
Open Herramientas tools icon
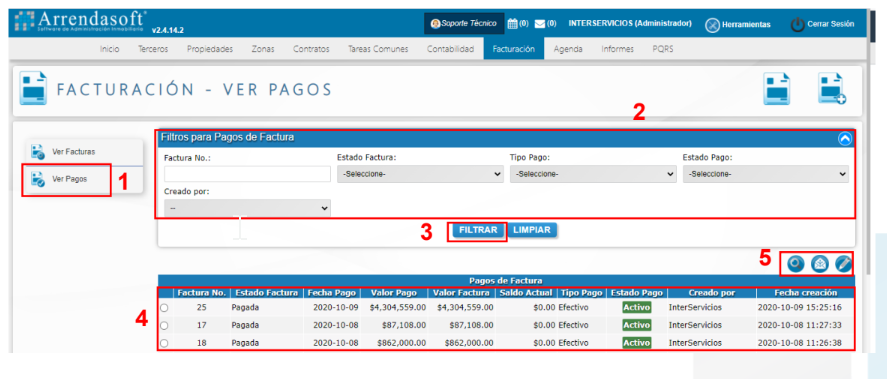pos(712,24)
